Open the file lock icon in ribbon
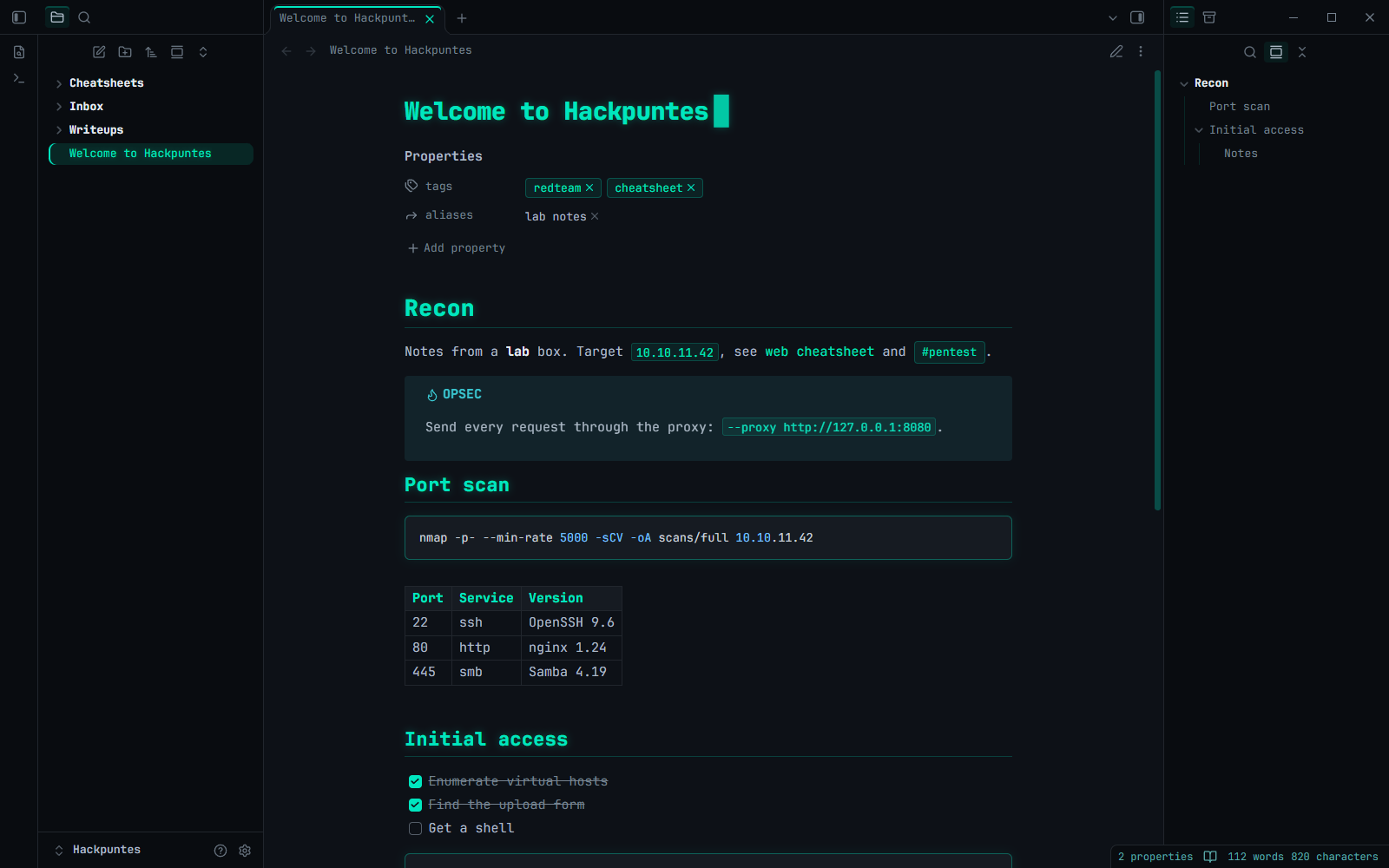This screenshot has height=868, width=1389. (19, 52)
